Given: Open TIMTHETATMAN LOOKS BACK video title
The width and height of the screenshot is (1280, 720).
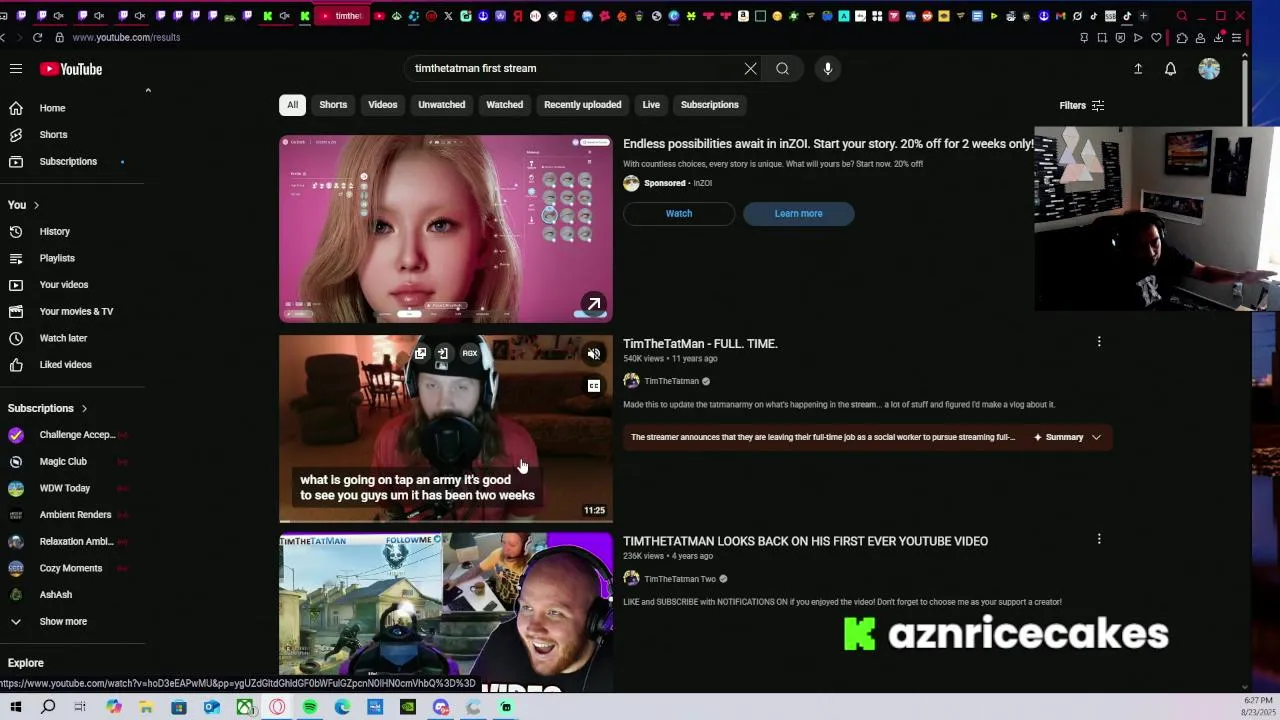Looking at the screenshot, I should (805, 541).
